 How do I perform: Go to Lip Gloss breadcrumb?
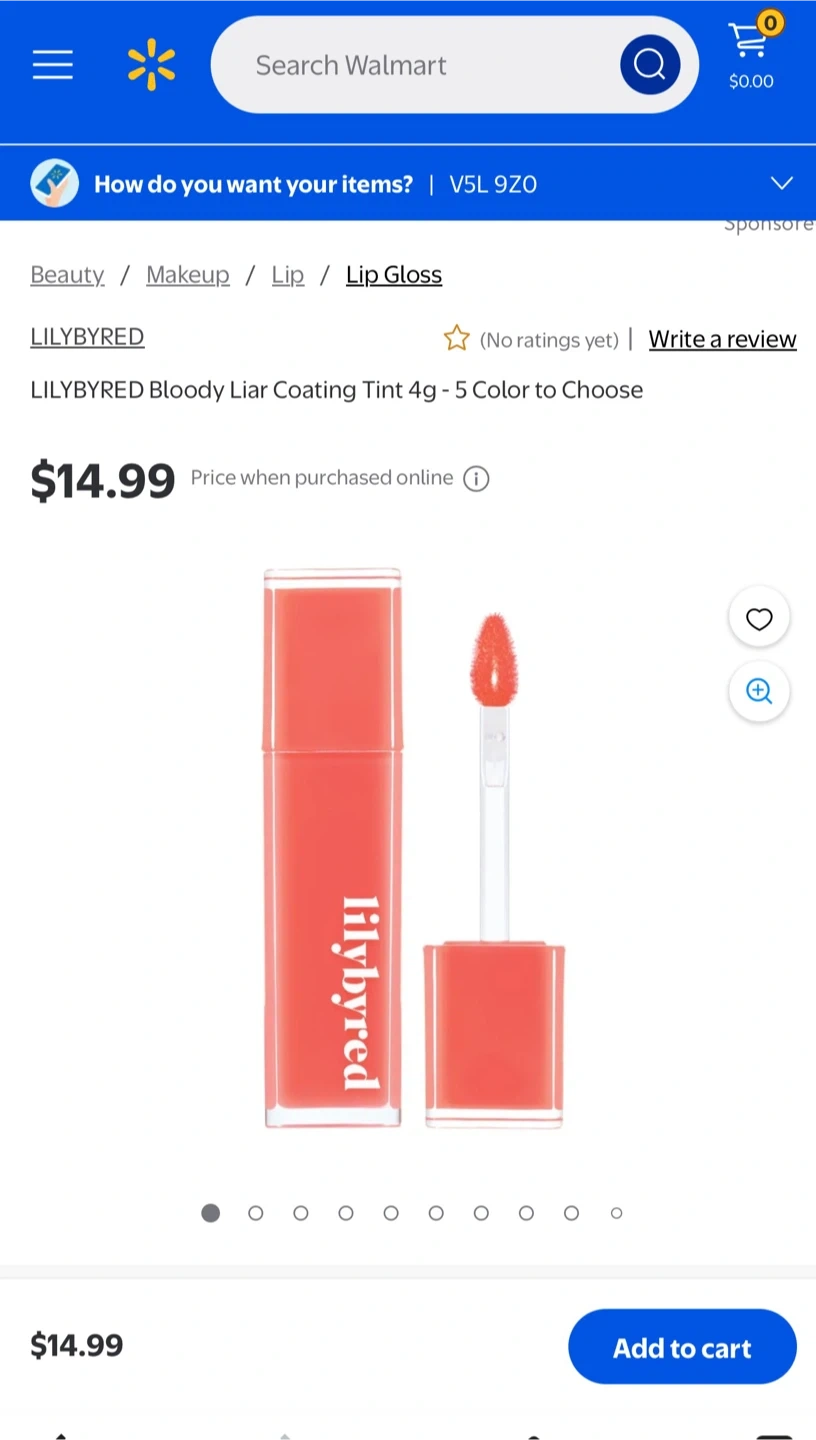click(394, 275)
